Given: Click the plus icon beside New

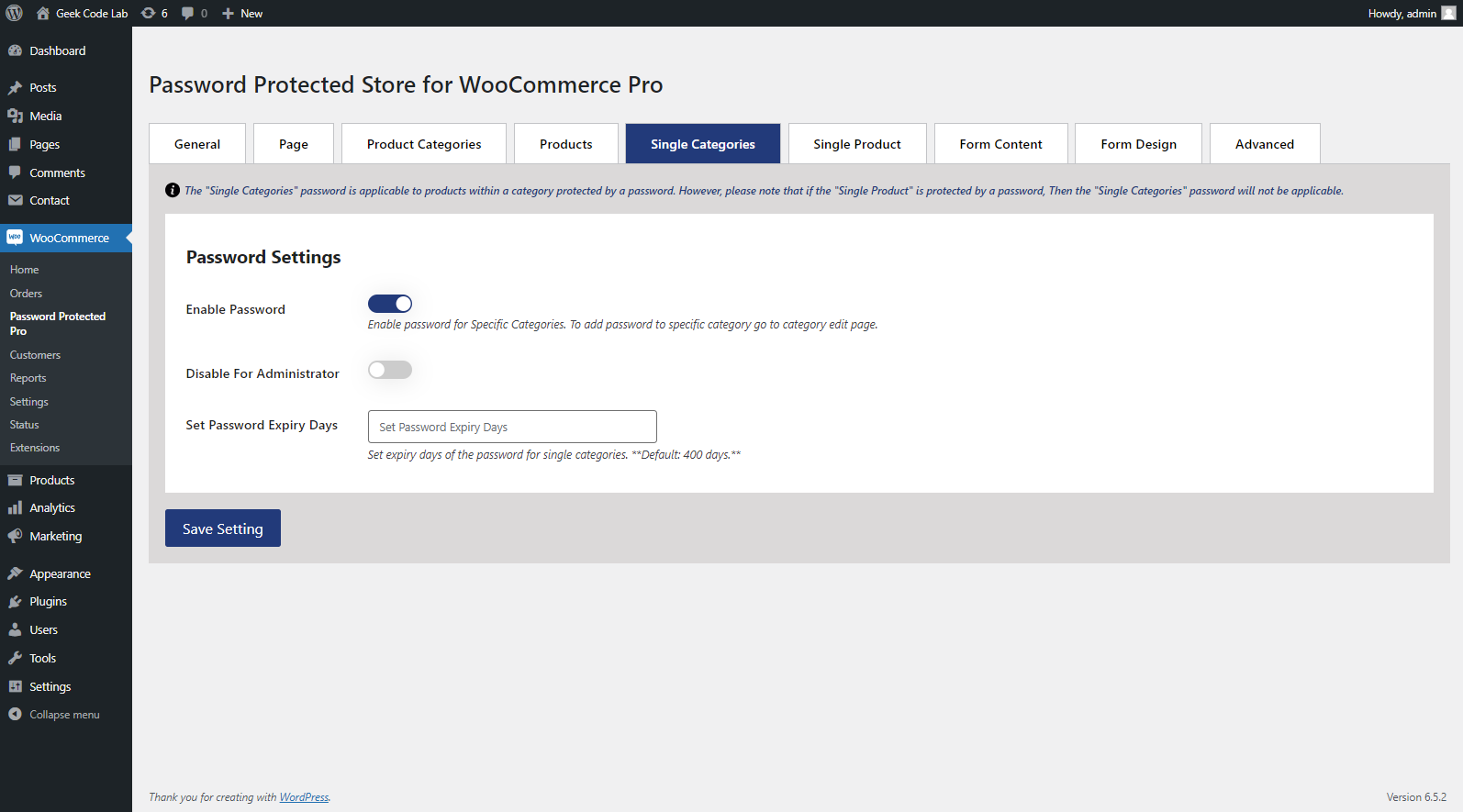Looking at the screenshot, I should 229,13.
